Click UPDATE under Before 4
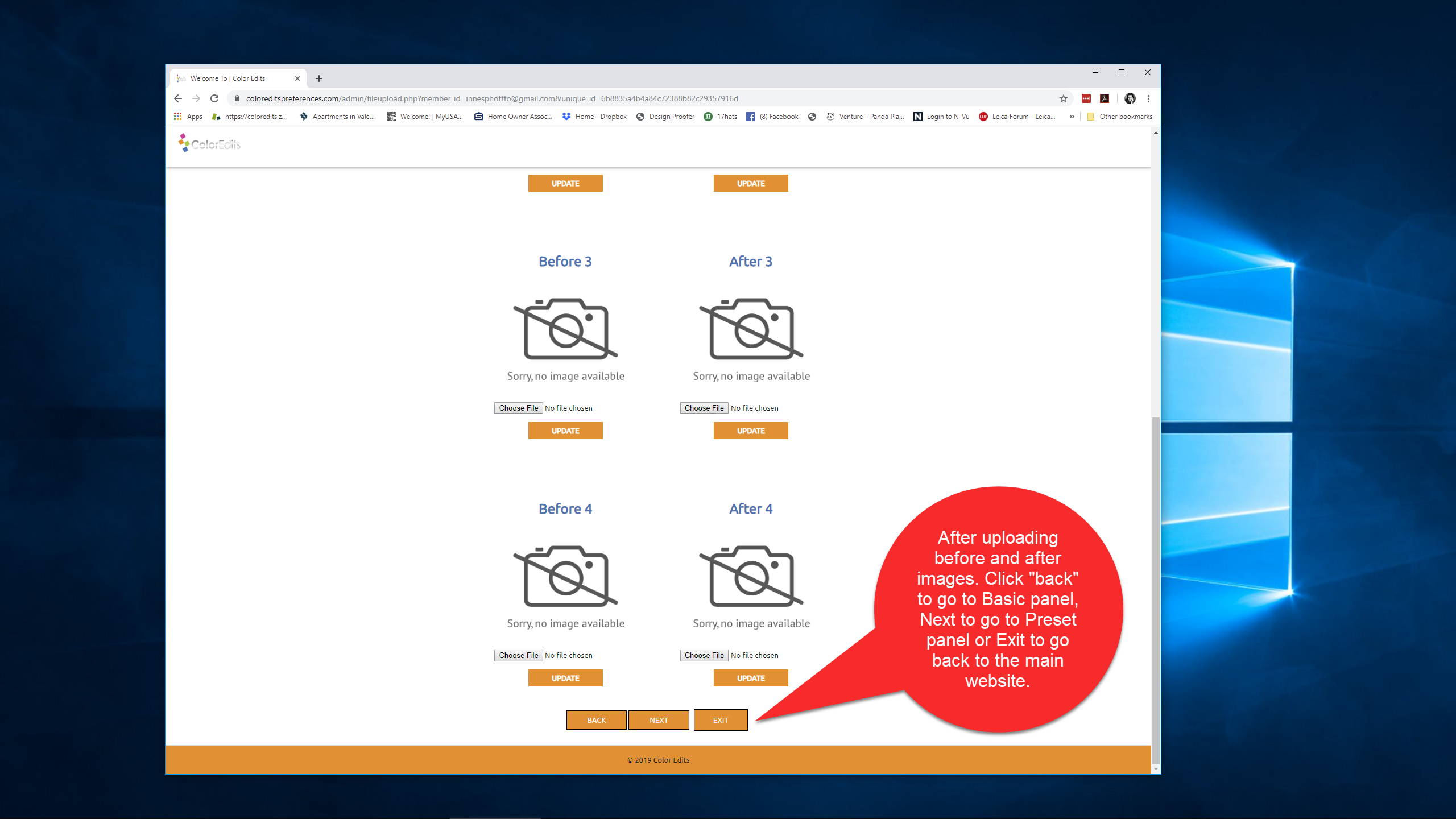This screenshot has height=819, width=1456. click(x=565, y=678)
